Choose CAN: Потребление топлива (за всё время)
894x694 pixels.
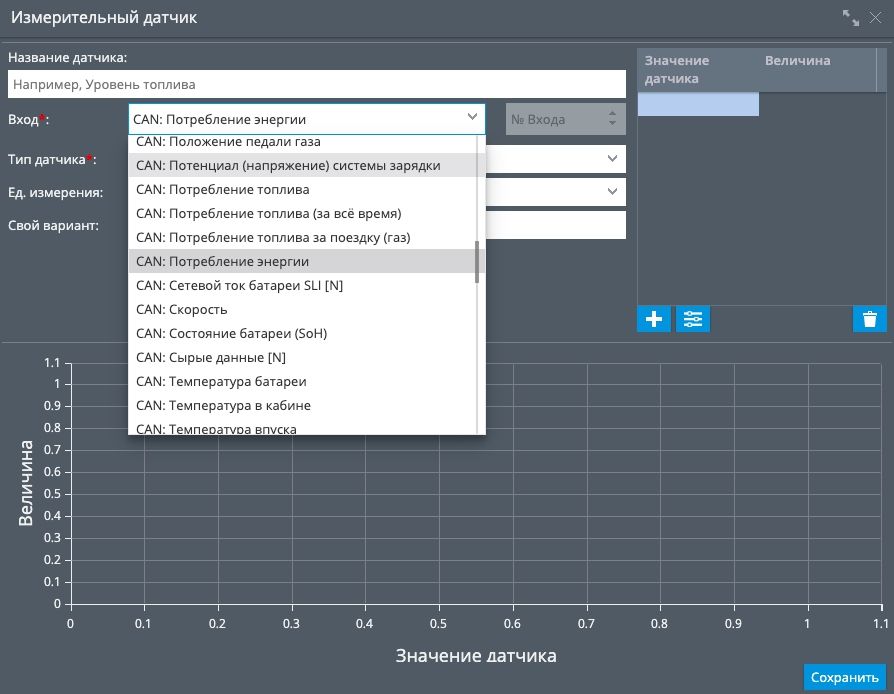coord(307,213)
